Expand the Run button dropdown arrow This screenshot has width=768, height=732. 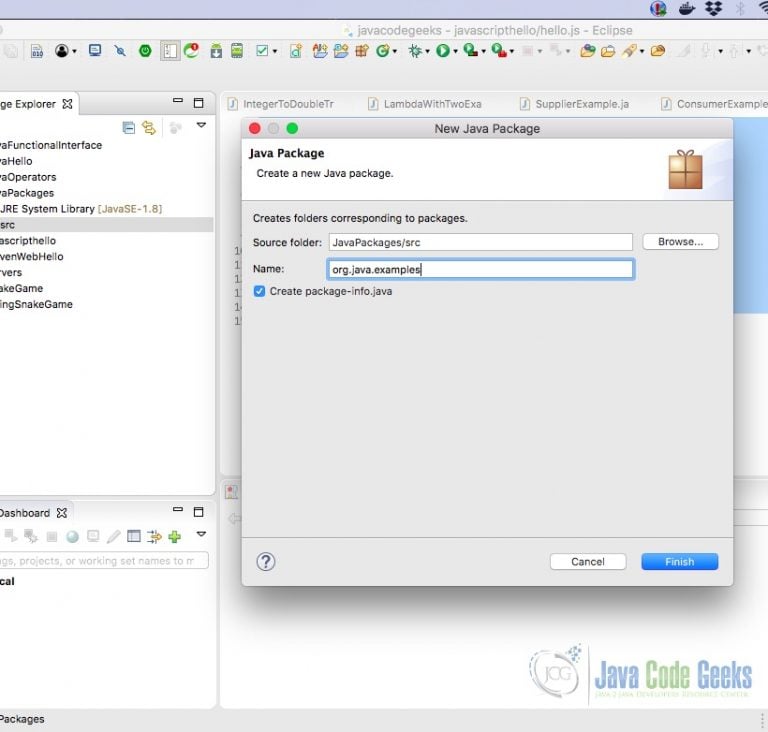(x=456, y=51)
